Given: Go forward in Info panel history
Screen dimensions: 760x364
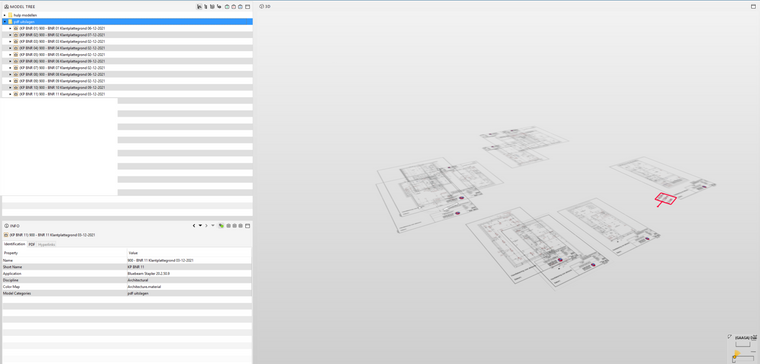Looking at the screenshot, I should (206, 226).
